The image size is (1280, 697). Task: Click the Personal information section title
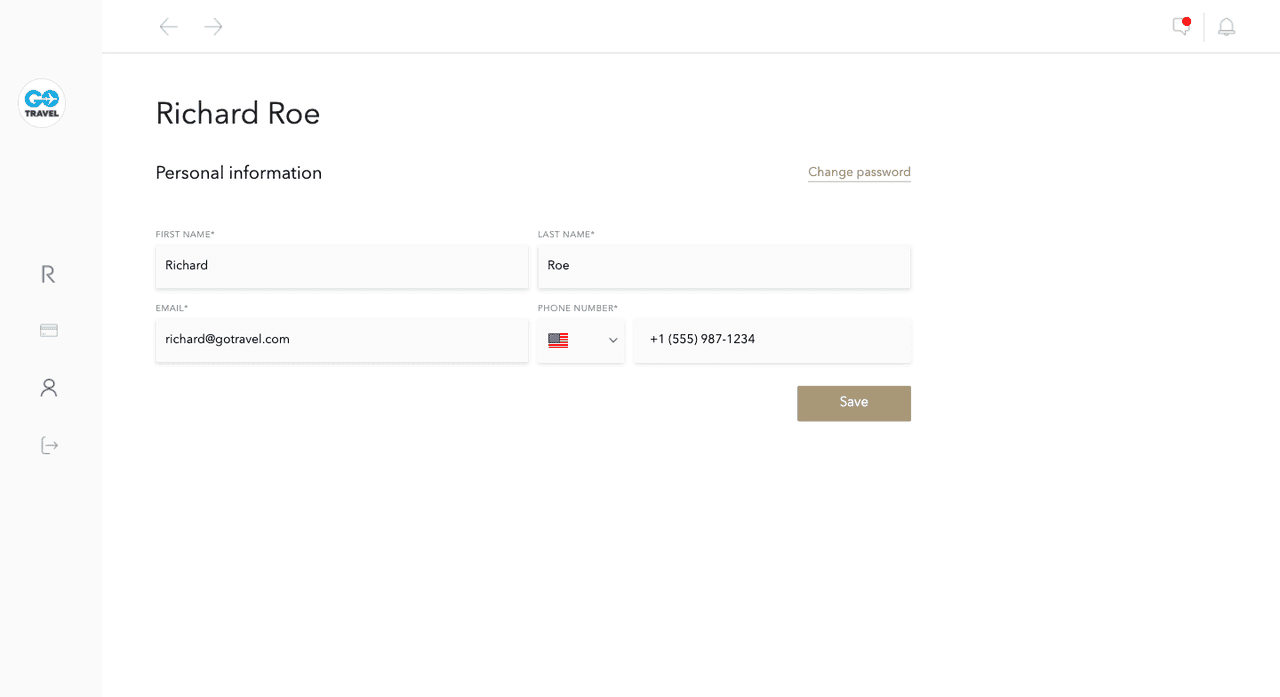(x=239, y=173)
